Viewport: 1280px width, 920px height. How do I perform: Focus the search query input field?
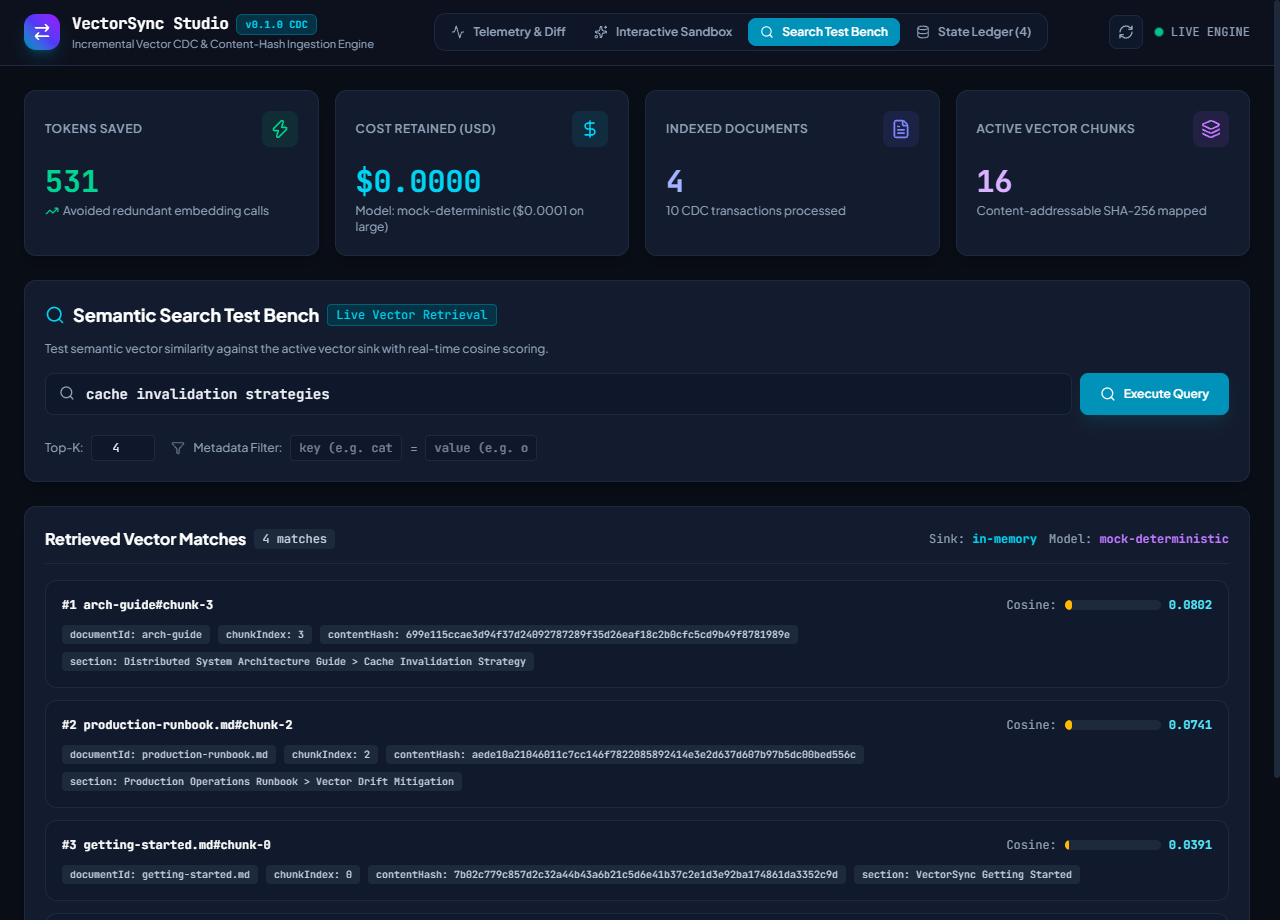(558, 394)
